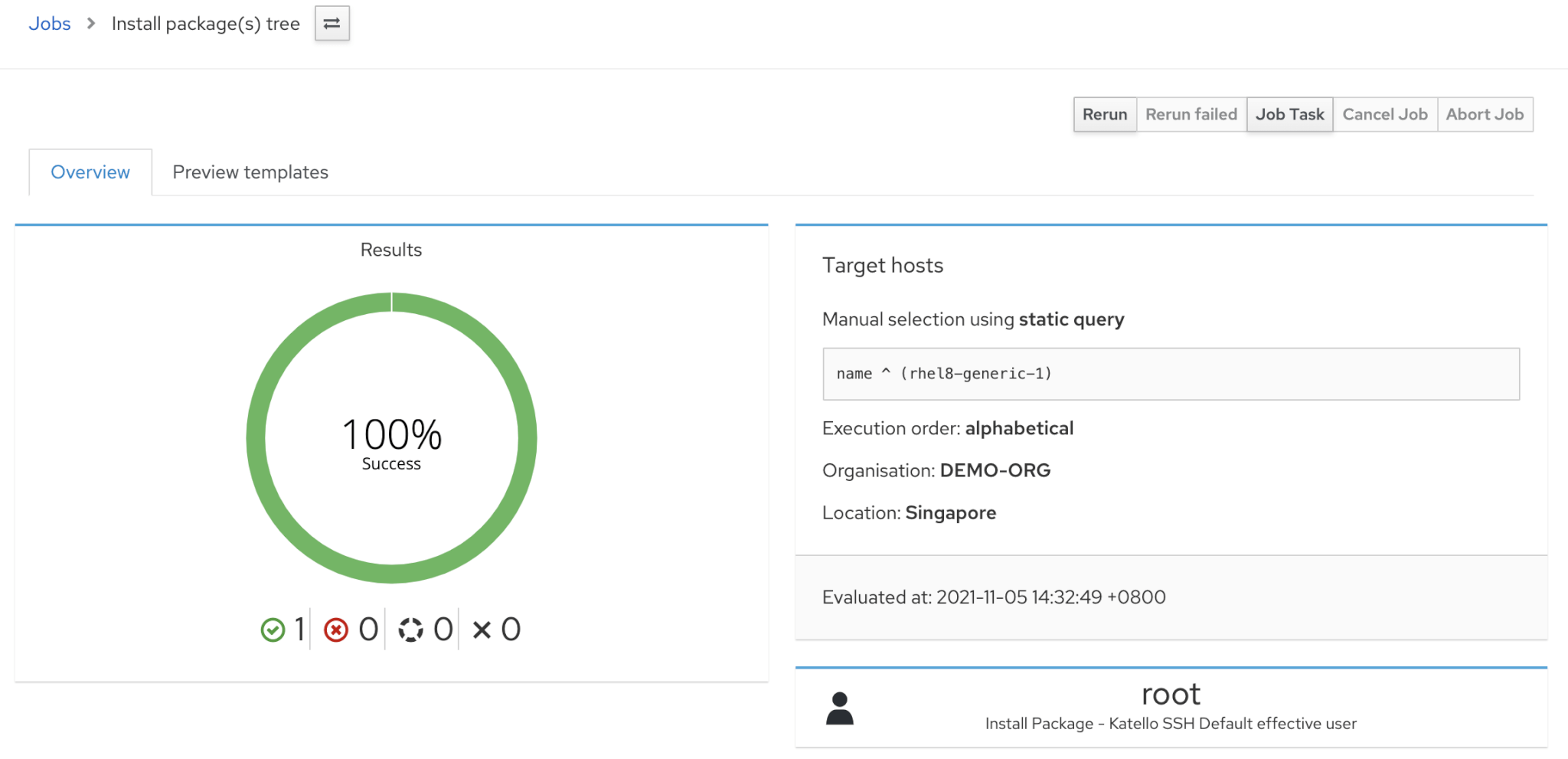Click the Evaluated at timestamp text
This screenshot has width=1568, height=759.
click(994, 597)
